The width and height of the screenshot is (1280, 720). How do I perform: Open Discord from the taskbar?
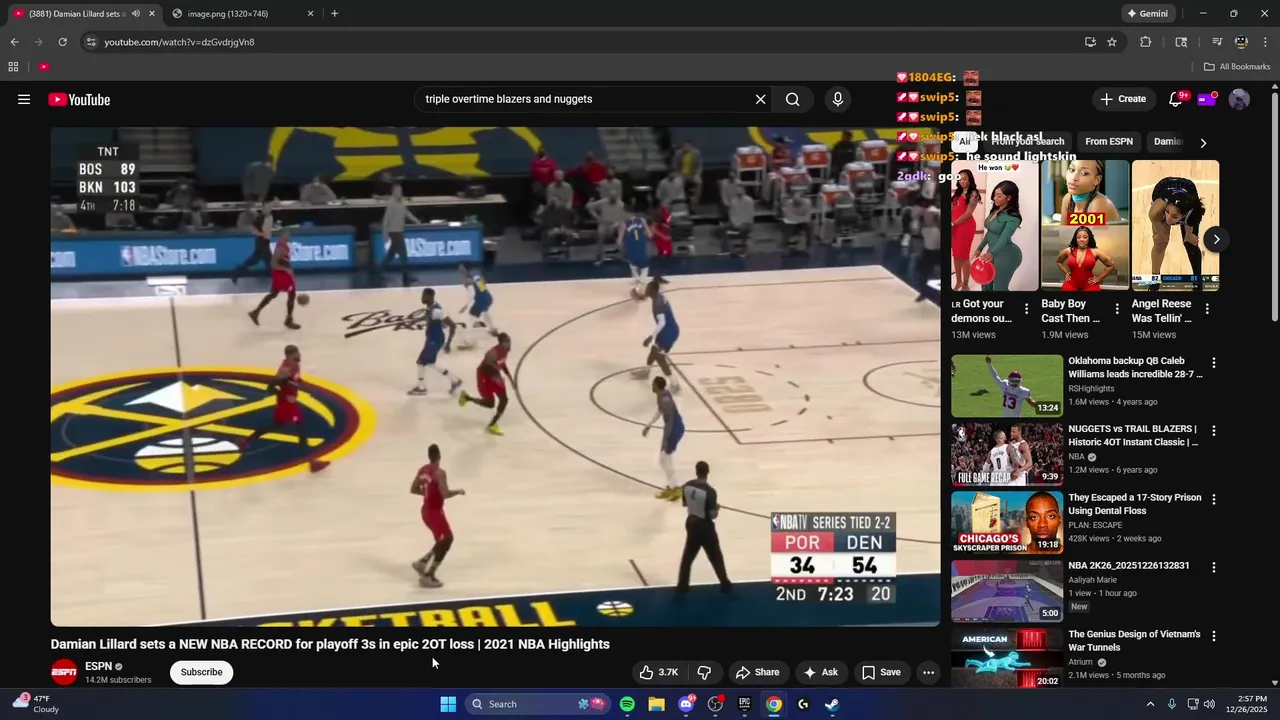coord(686,704)
